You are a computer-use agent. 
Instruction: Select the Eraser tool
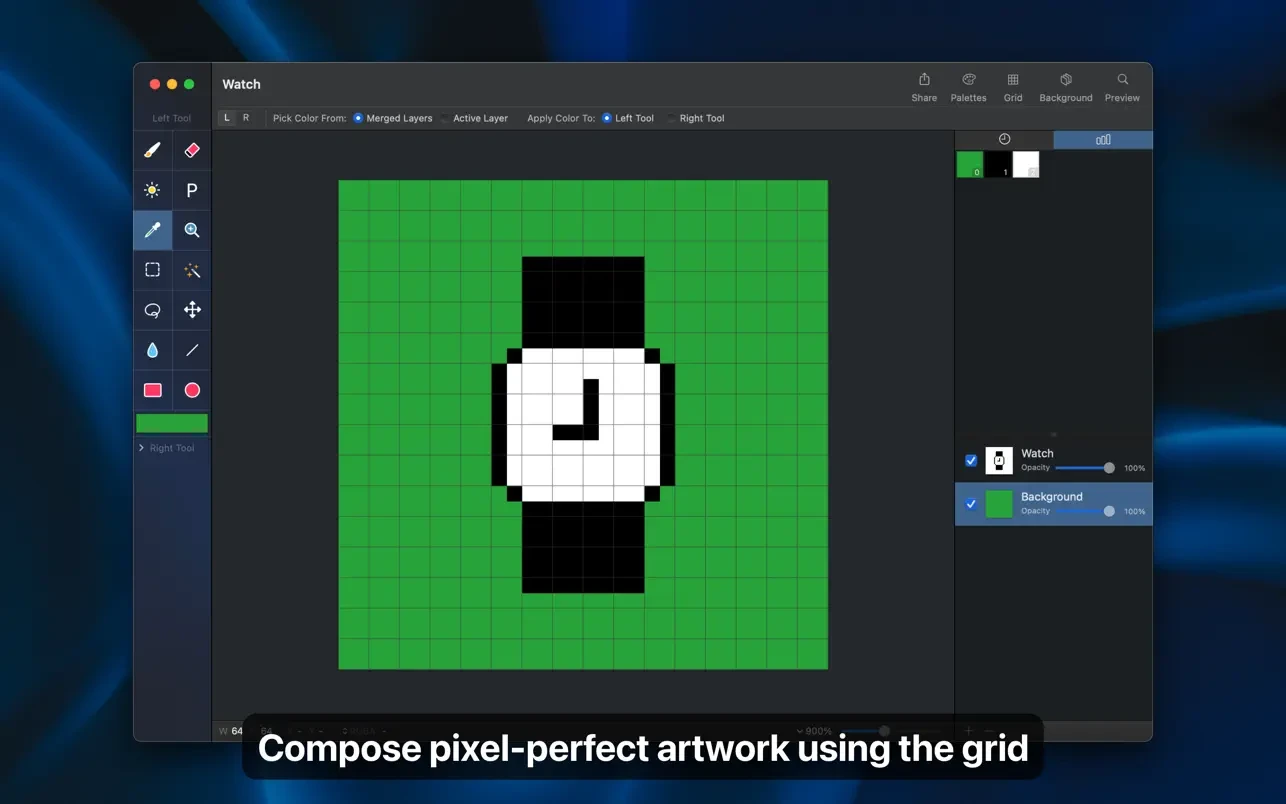point(192,150)
